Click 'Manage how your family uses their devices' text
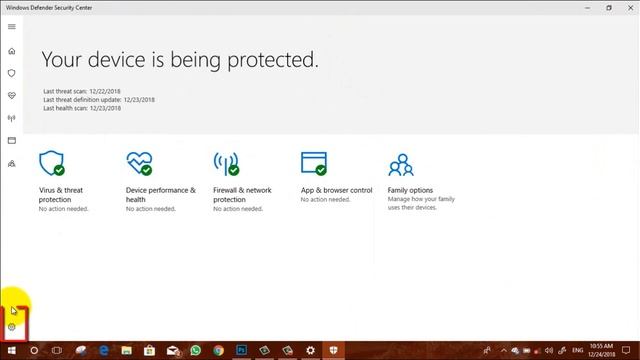This screenshot has width=640, height=360. (x=421, y=203)
